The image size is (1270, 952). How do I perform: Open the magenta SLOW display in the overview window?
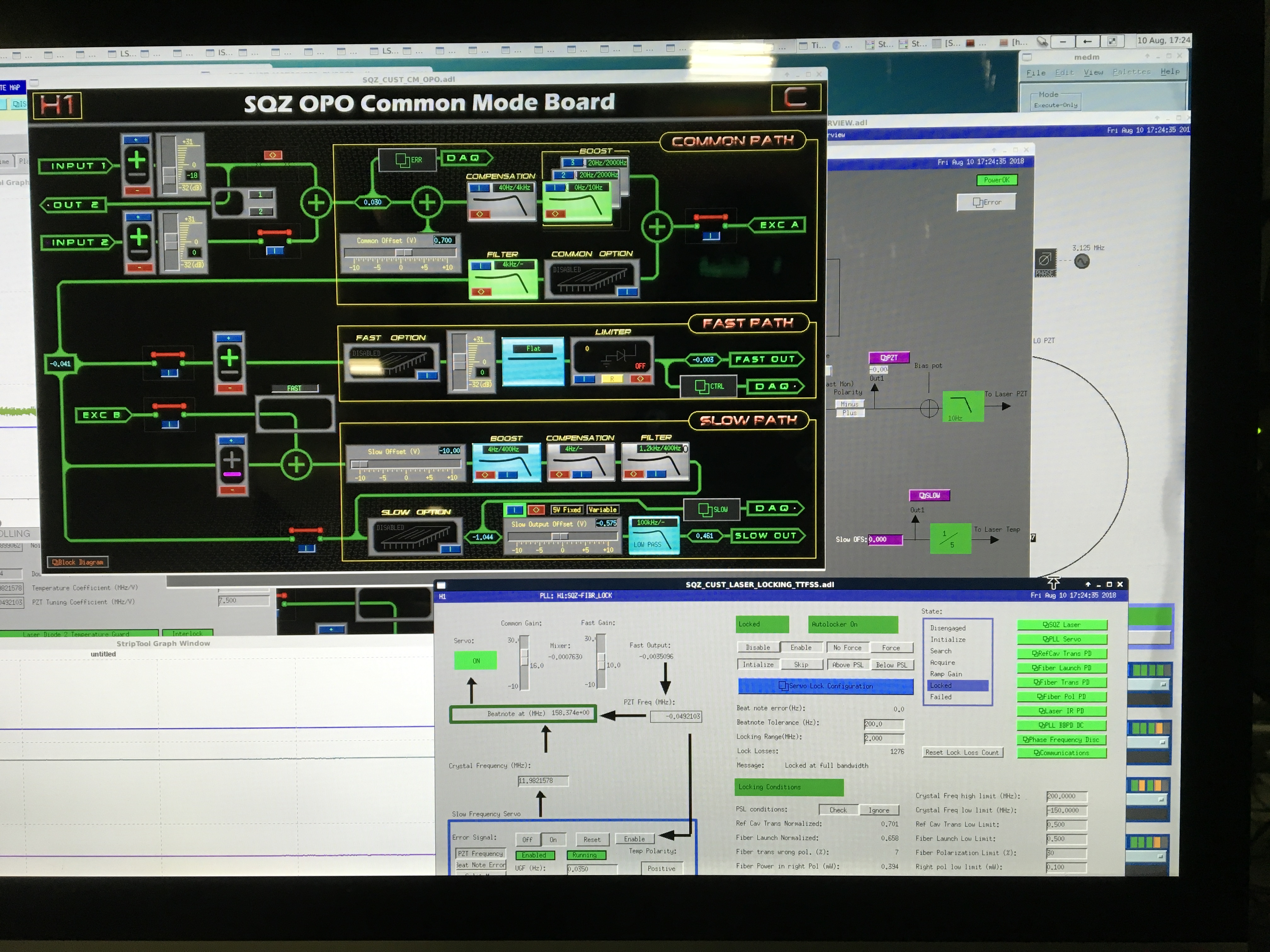tap(930, 495)
